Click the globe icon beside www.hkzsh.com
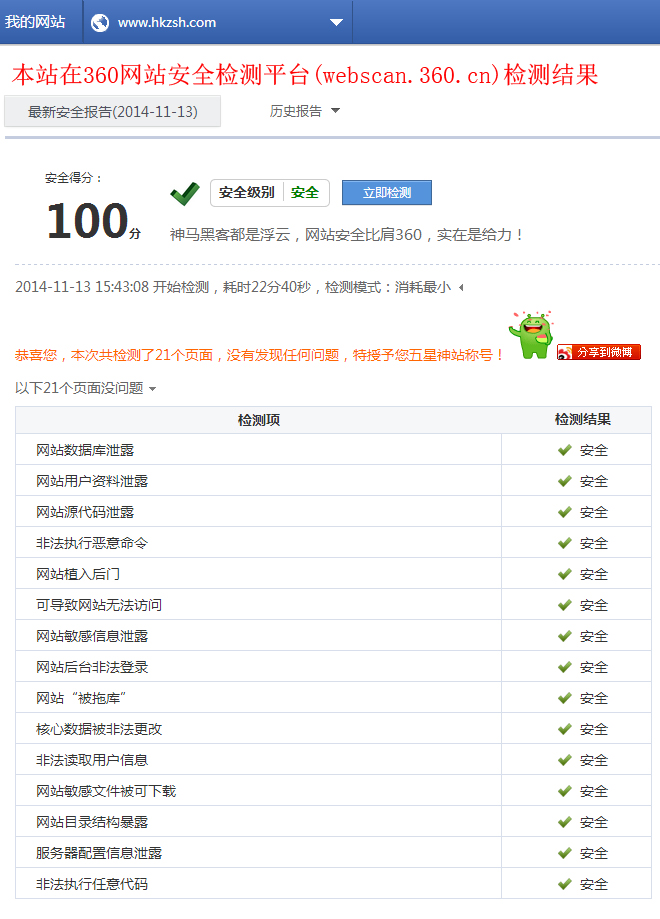 100,22
